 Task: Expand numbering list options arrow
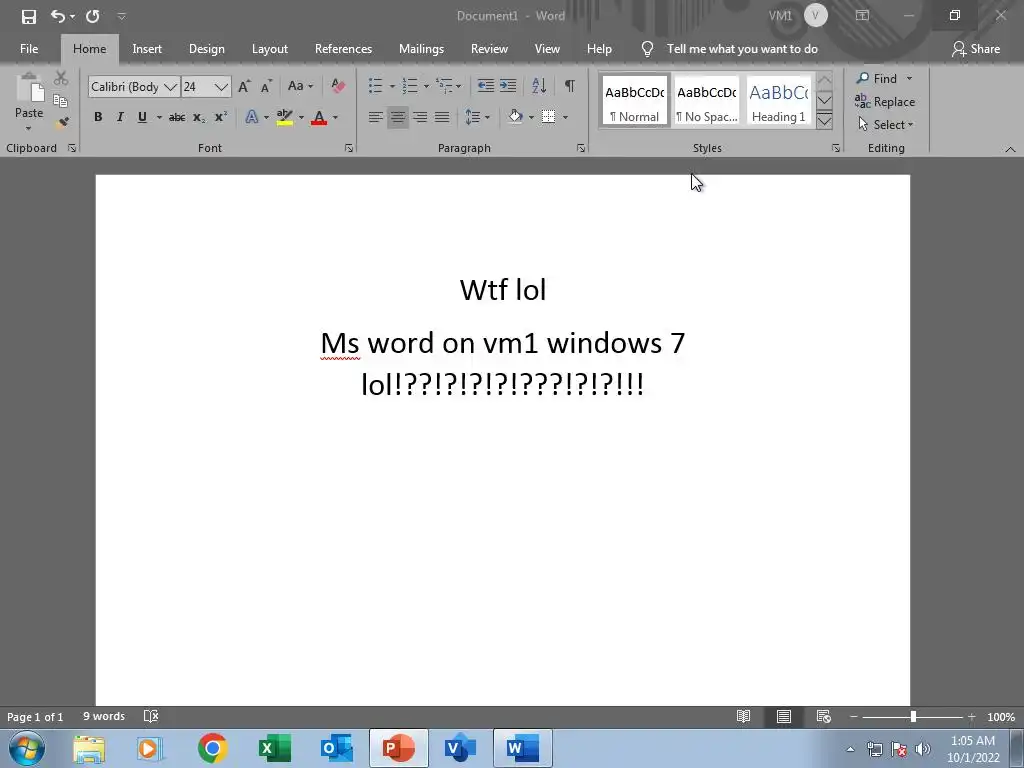tap(426, 86)
